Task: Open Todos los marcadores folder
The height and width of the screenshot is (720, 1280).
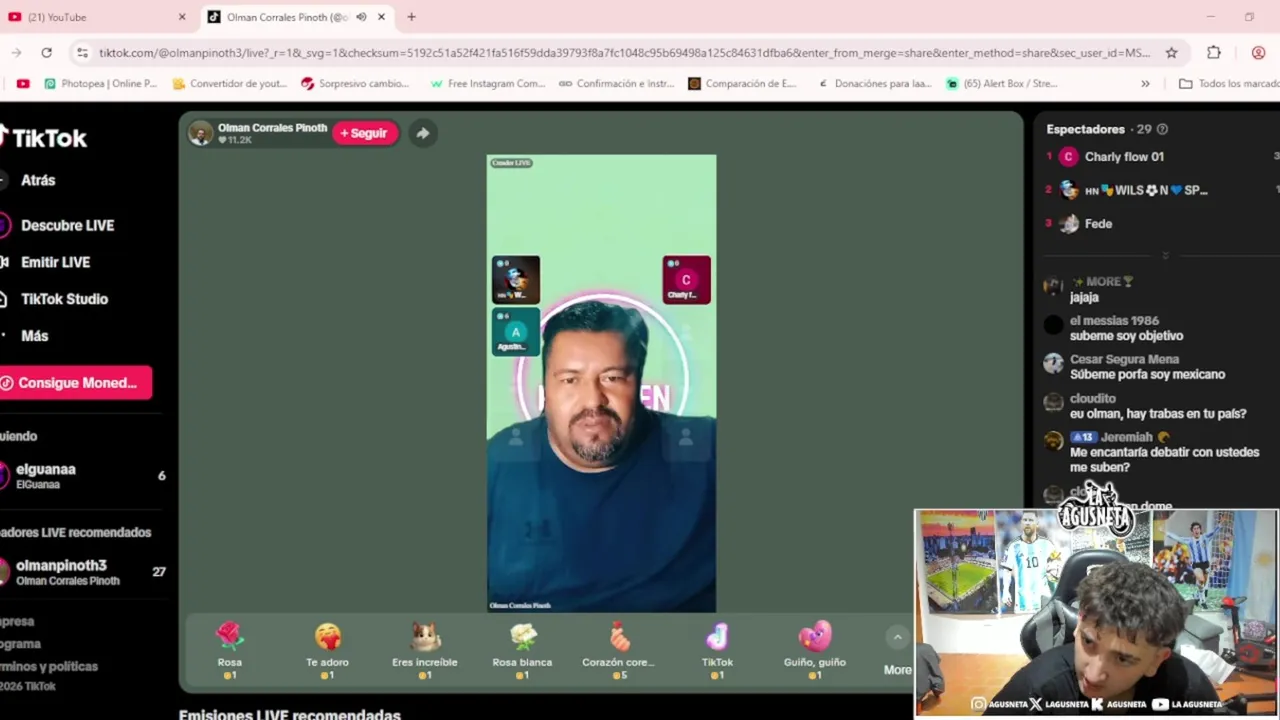Action: 1229,84
